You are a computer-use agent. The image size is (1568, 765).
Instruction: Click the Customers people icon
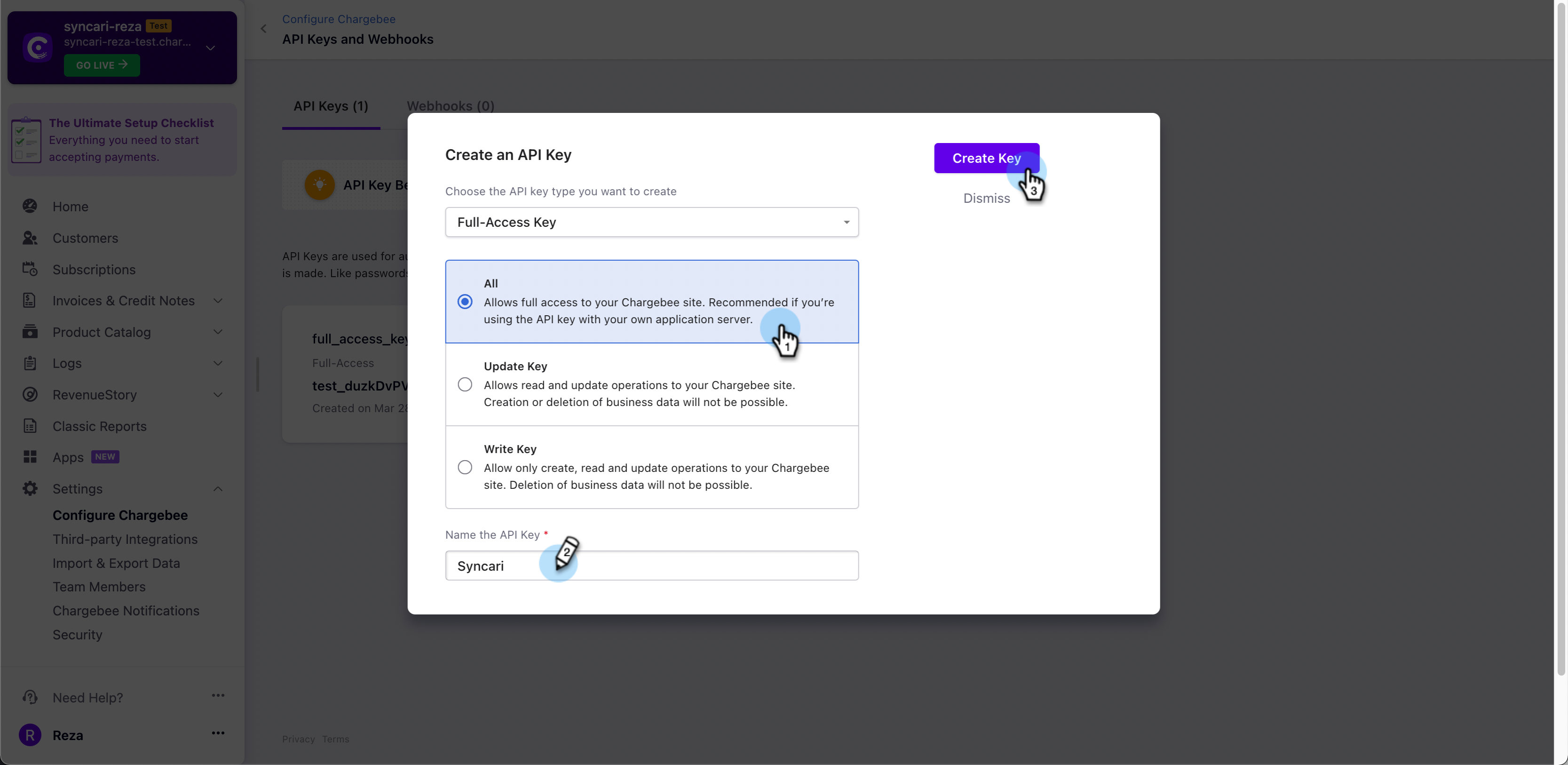(x=30, y=238)
